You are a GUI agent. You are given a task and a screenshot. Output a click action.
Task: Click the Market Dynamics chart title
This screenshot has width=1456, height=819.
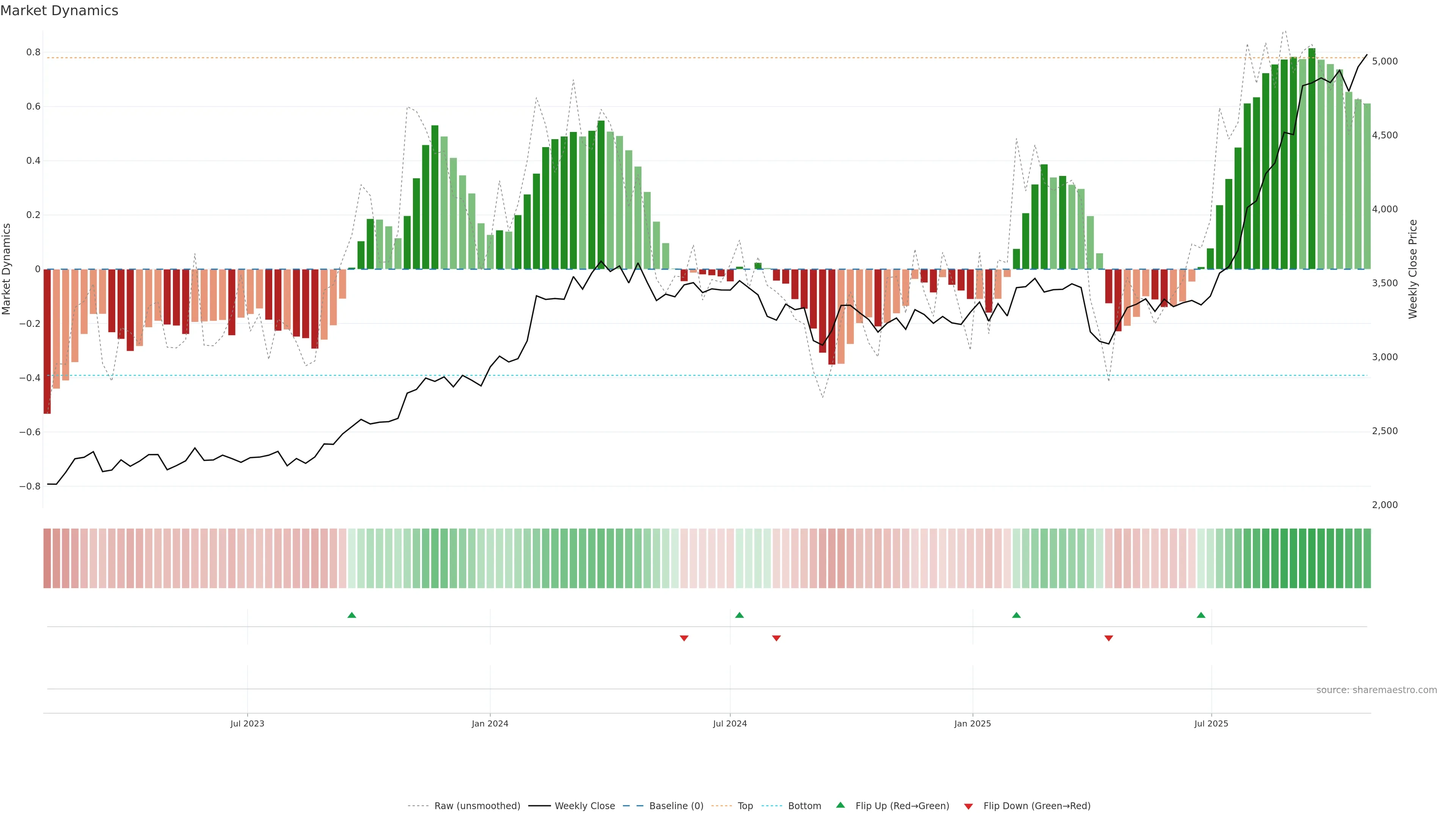(x=60, y=11)
